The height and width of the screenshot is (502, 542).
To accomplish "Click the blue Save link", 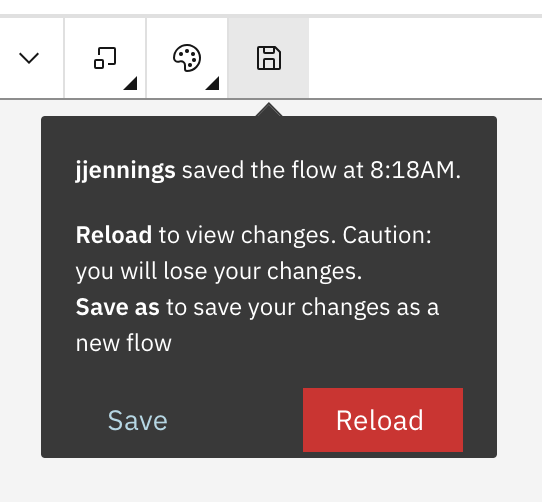I will tap(138, 420).
